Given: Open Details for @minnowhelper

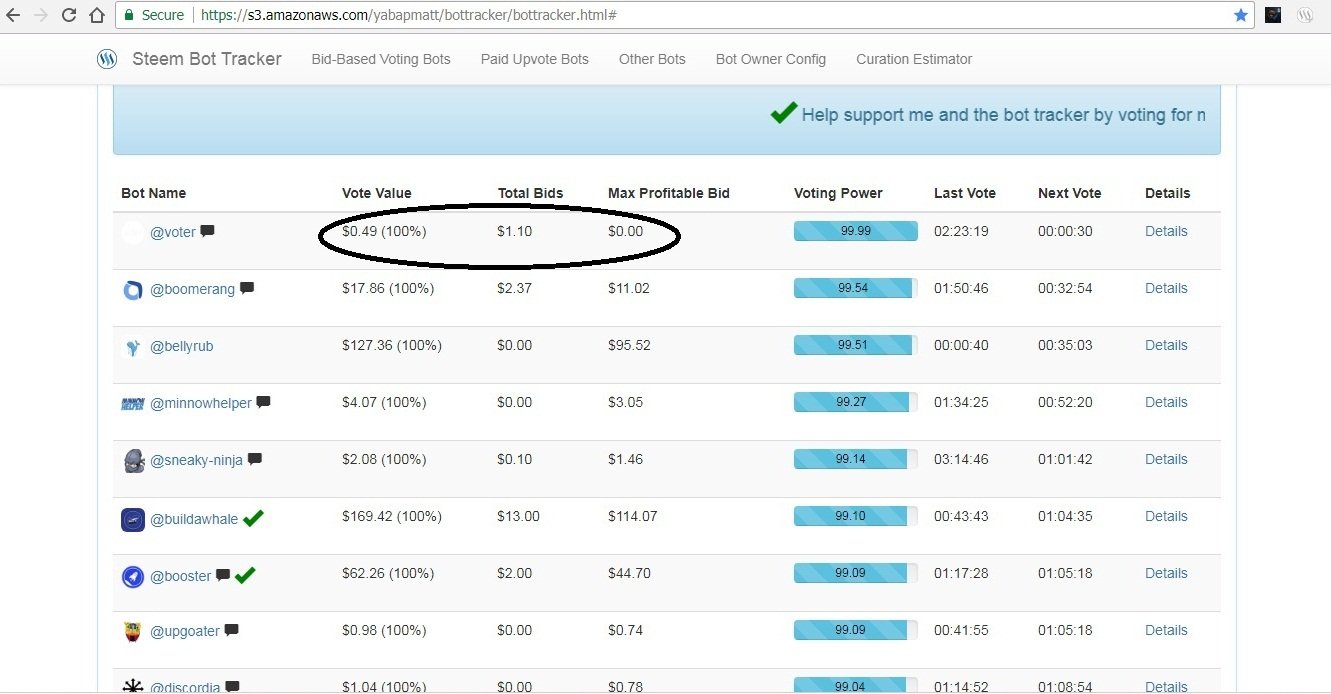Looking at the screenshot, I should pos(1166,402).
